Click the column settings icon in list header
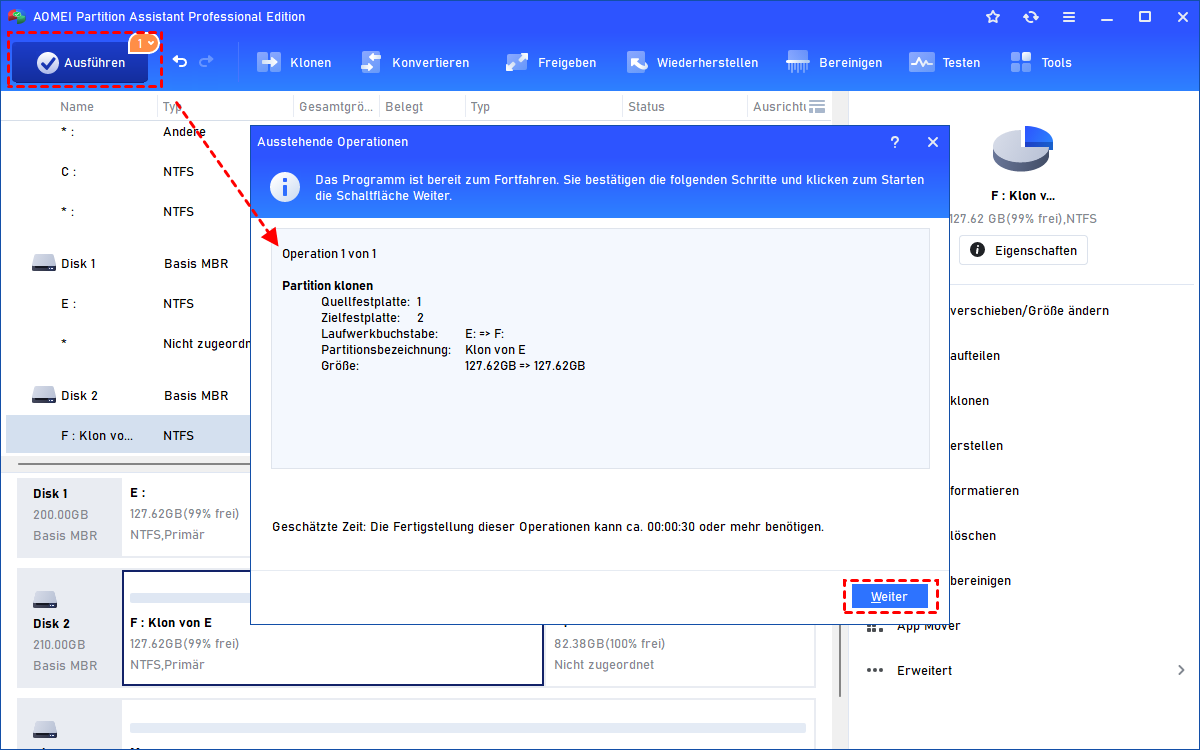 click(x=817, y=107)
